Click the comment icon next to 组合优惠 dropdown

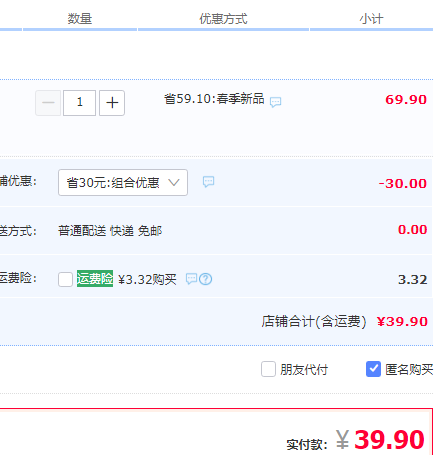(209, 182)
